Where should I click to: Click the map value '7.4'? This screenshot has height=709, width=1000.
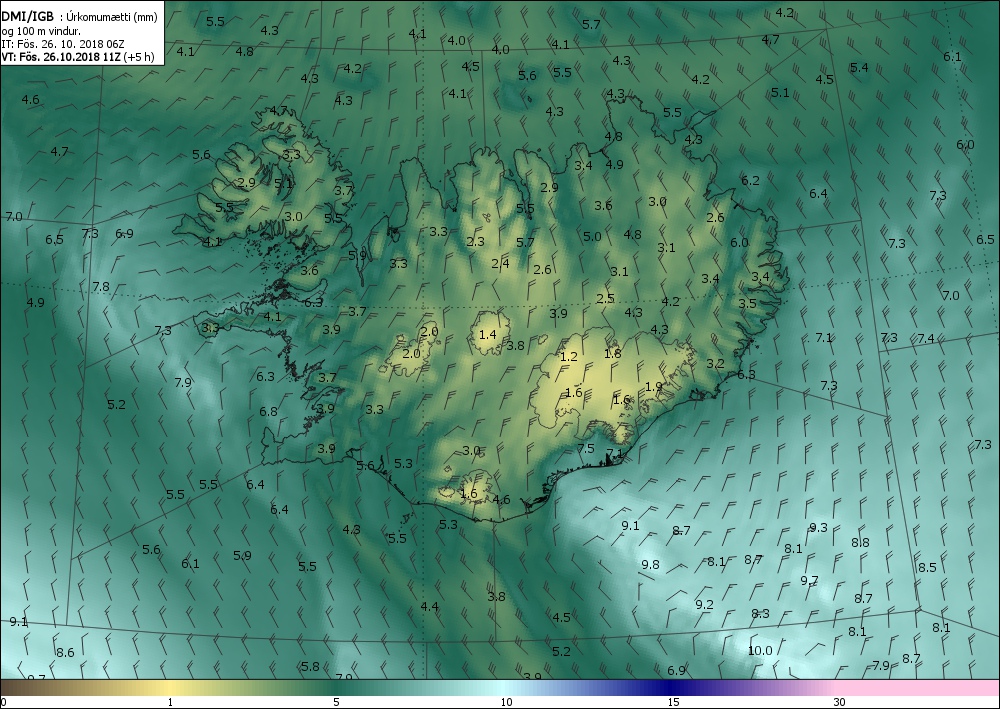click(925, 339)
